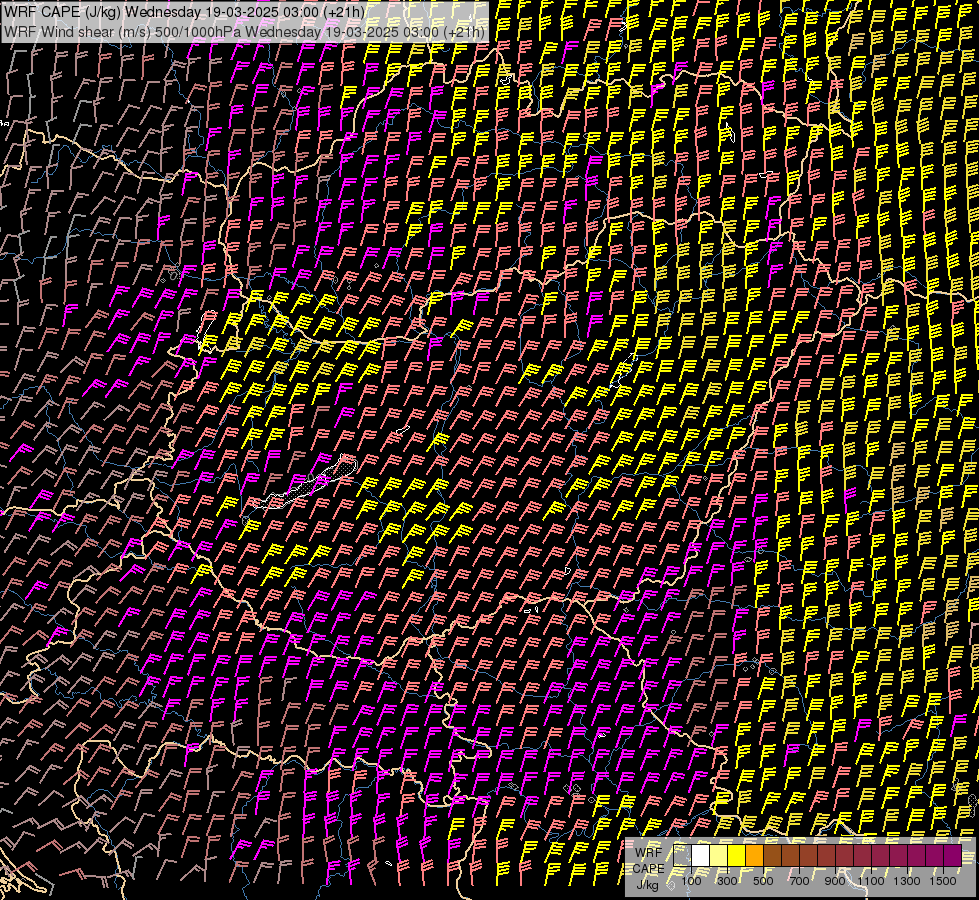979x900 pixels.
Task: Click the "1300" legend tick label
Action: click(x=907, y=881)
